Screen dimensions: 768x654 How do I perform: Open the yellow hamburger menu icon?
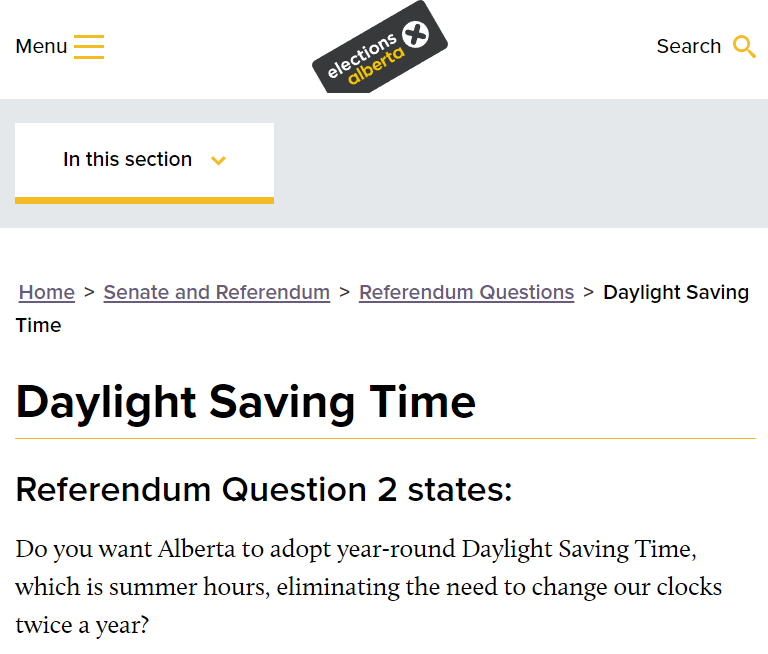pyautogui.click(x=89, y=47)
